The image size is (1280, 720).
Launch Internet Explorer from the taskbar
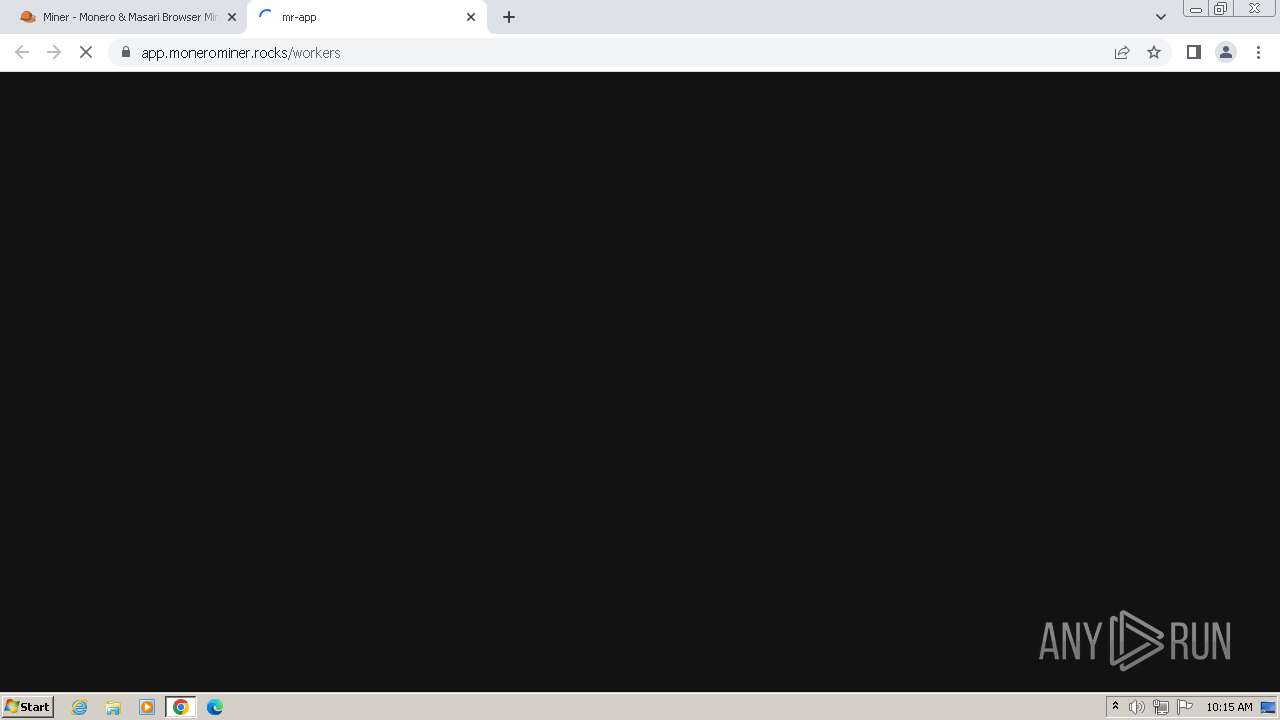(x=80, y=707)
